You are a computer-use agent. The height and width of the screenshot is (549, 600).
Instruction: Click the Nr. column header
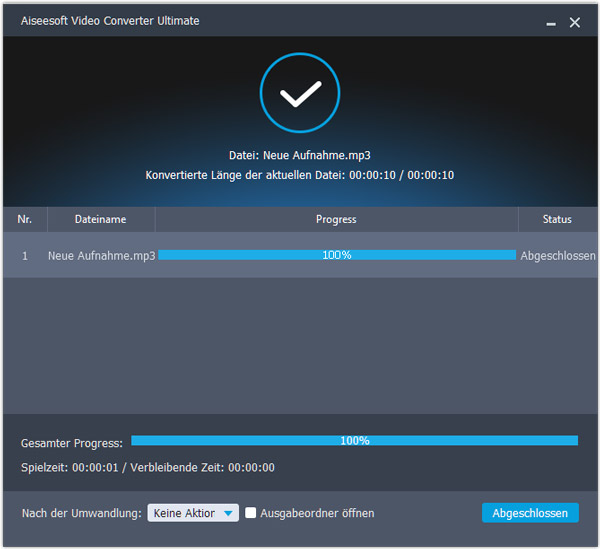pos(25,219)
